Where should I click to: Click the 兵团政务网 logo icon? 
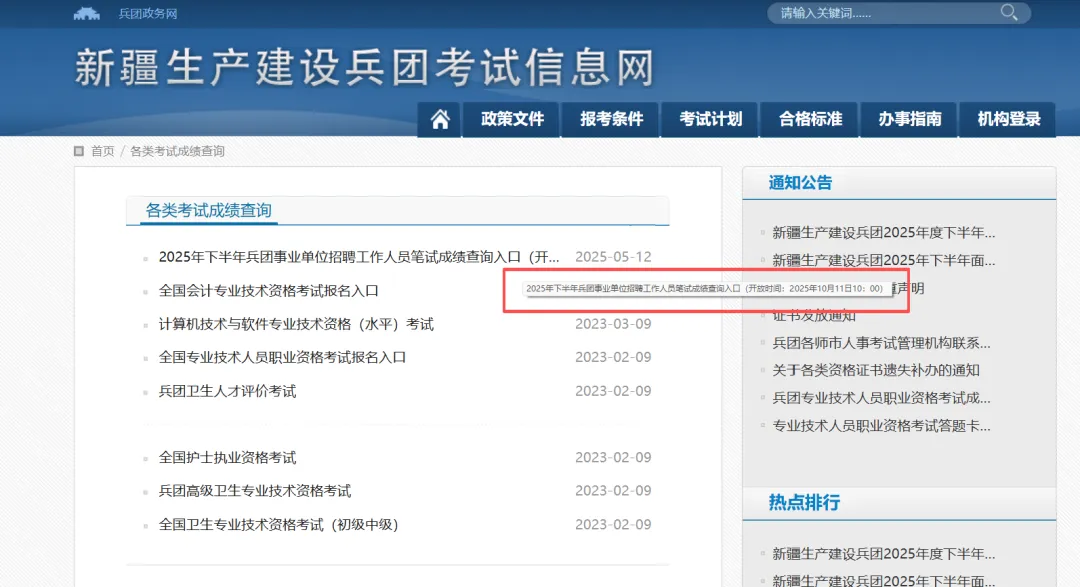click(x=88, y=13)
